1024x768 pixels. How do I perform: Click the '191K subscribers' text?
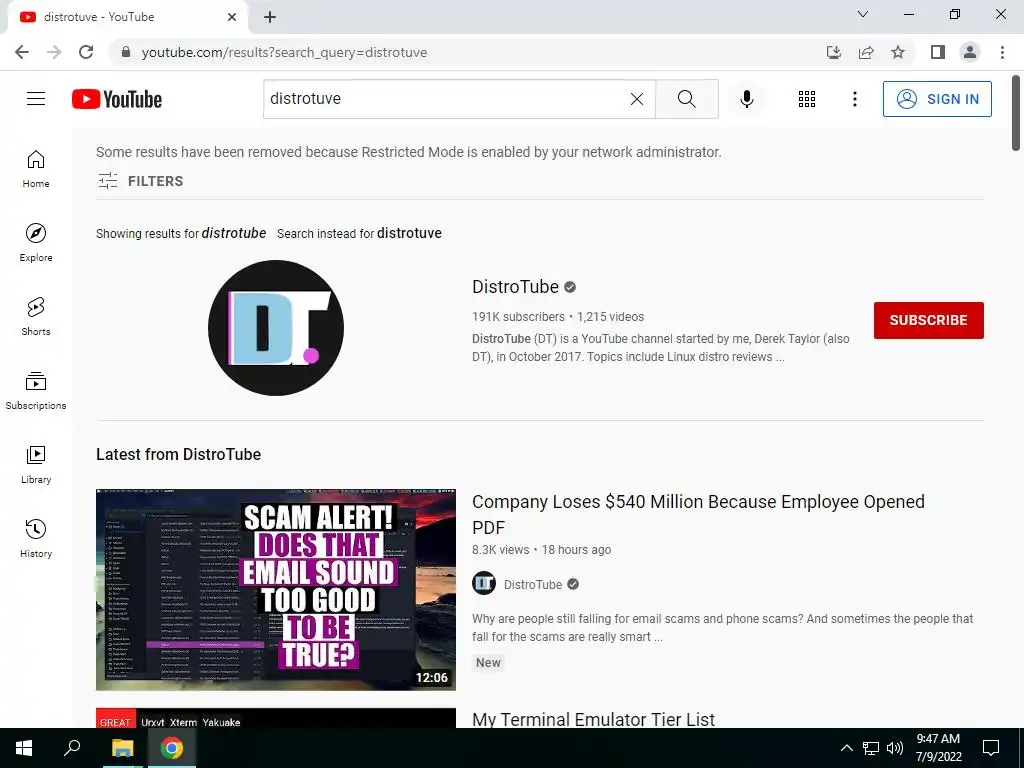point(519,317)
